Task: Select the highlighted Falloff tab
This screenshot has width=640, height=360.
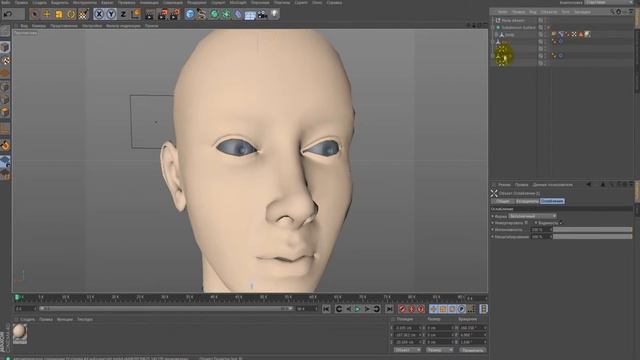Action: (552, 201)
